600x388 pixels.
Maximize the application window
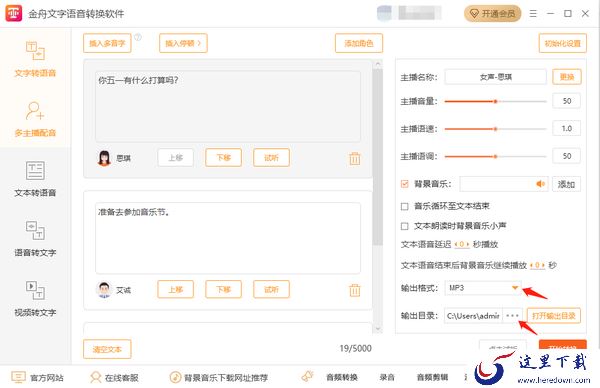[x=568, y=14]
